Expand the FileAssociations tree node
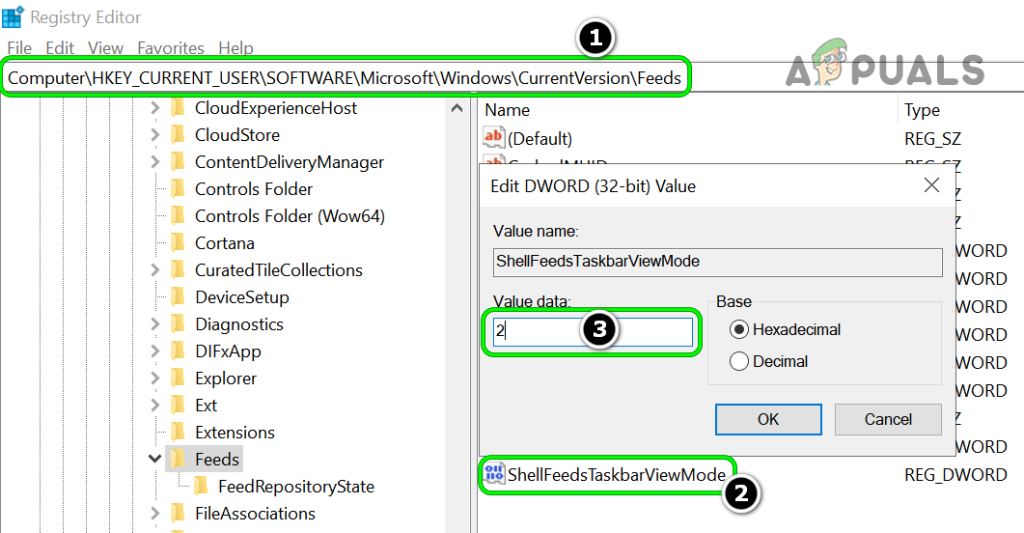The height and width of the screenshot is (533, 1024). point(155,514)
